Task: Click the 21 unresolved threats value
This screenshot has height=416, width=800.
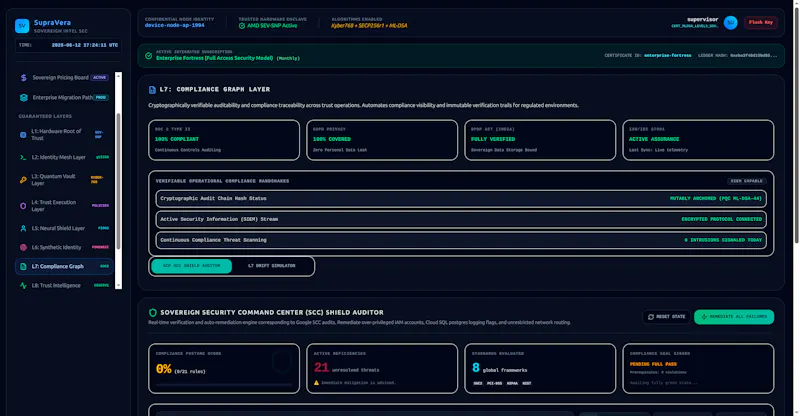Action: click(321, 368)
